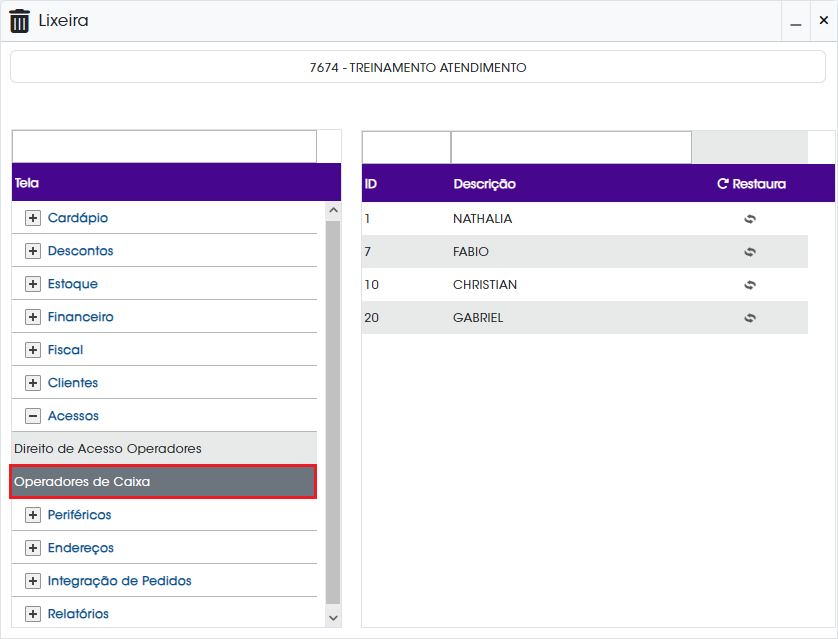Click the tree scrollbar down arrow
Screen dimensions: 838x639
(x=333, y=618)
